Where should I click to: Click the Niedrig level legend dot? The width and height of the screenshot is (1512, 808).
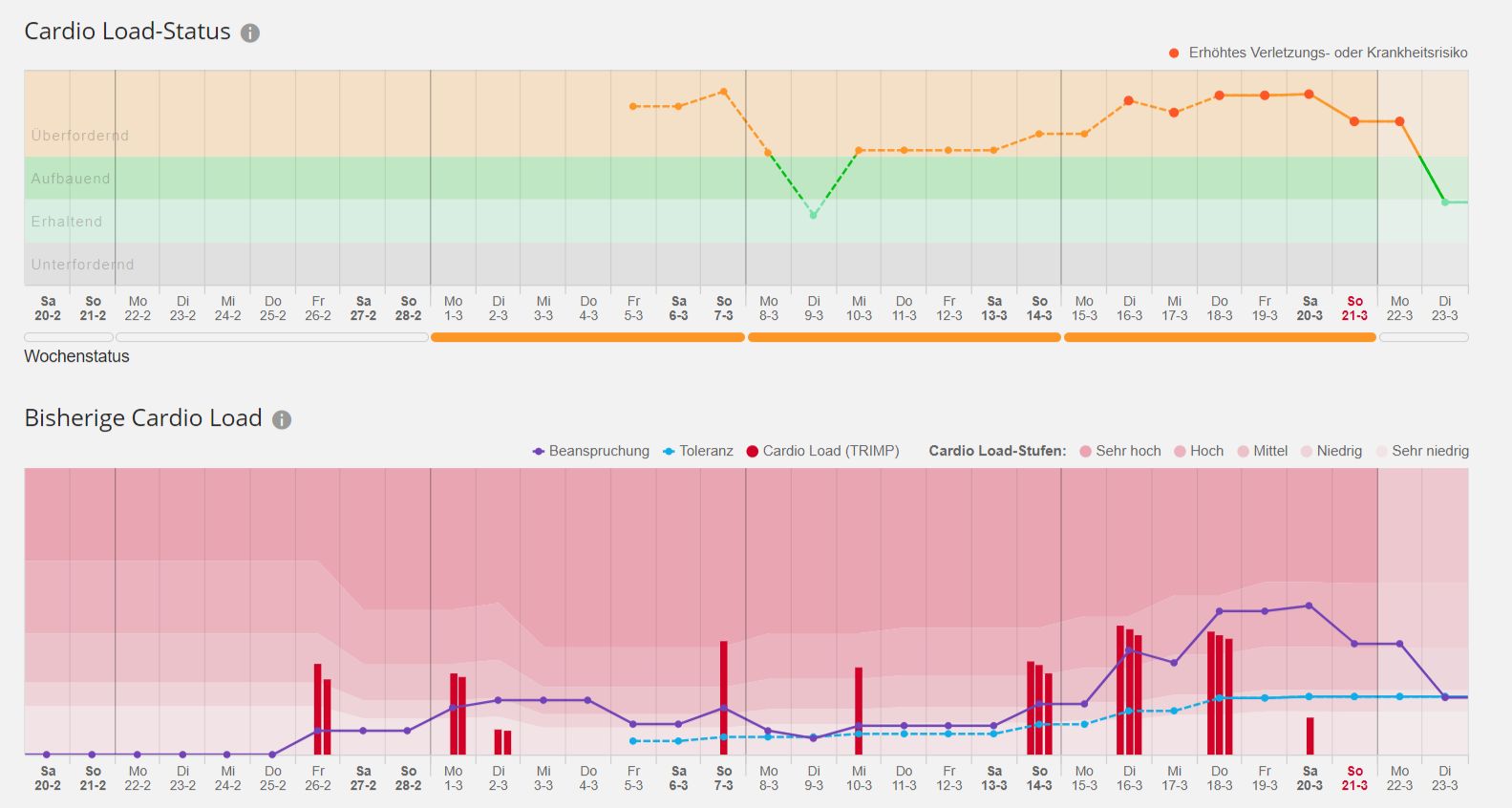[x=1306, y=451]
